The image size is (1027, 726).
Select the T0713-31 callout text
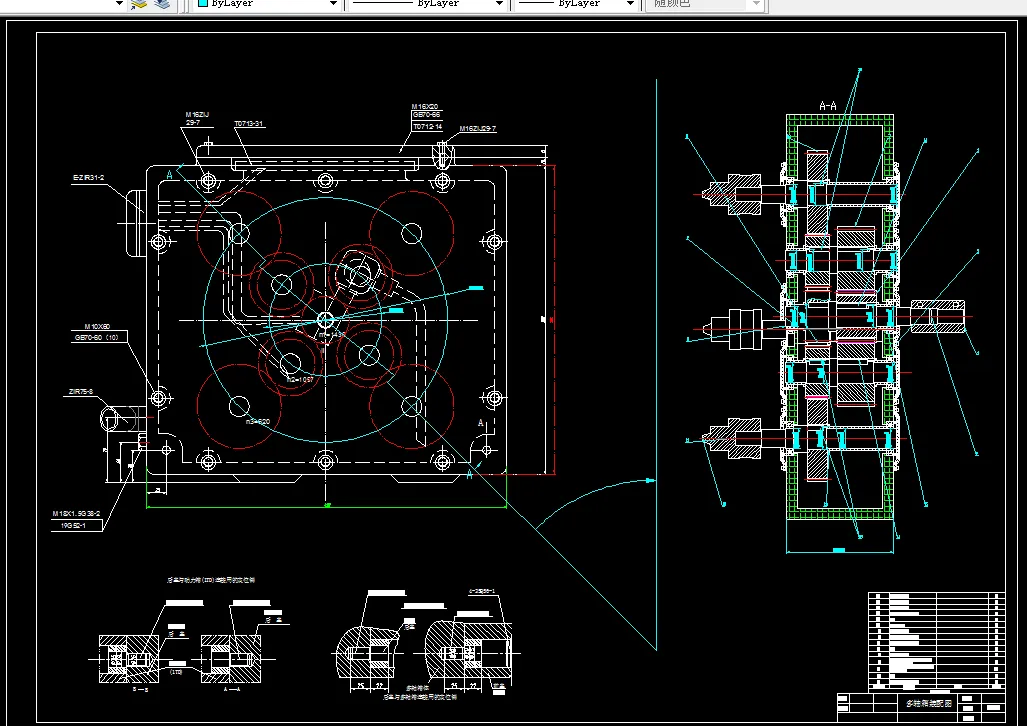point(249,123)
